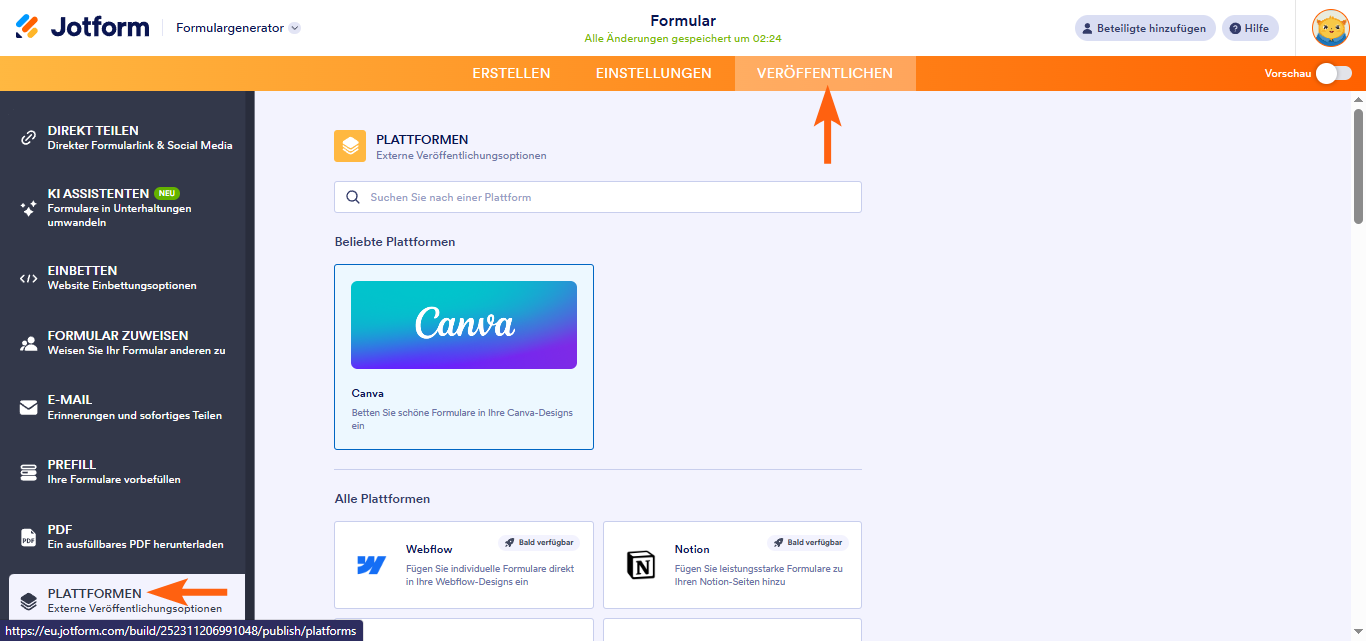Switch to the EINSTELLUNGEN tab
Viewport: 1366px width, 641px height.
pyautogui.click(x=654, y=73)
